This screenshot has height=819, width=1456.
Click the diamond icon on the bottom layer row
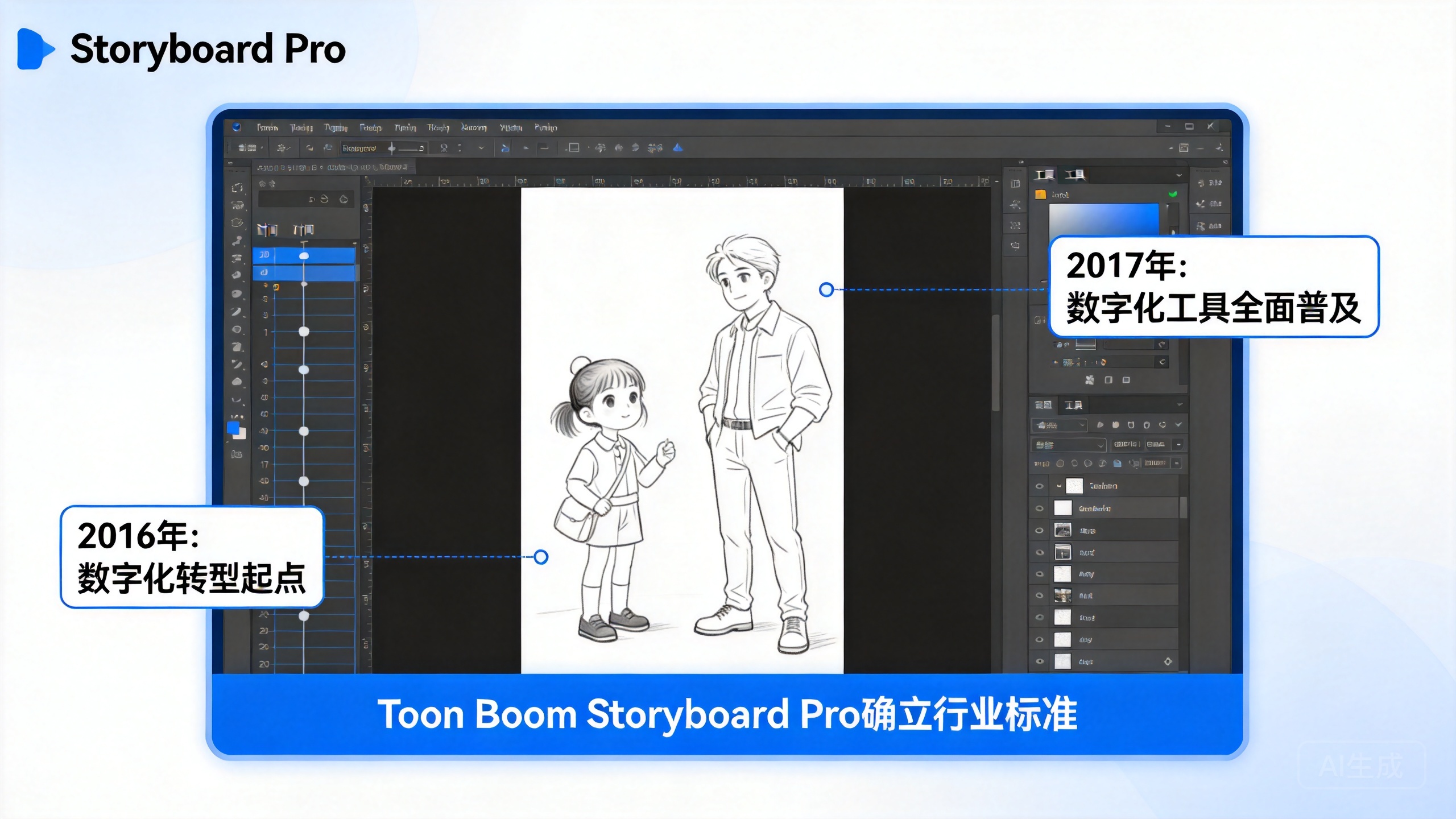coord(1168,661)
